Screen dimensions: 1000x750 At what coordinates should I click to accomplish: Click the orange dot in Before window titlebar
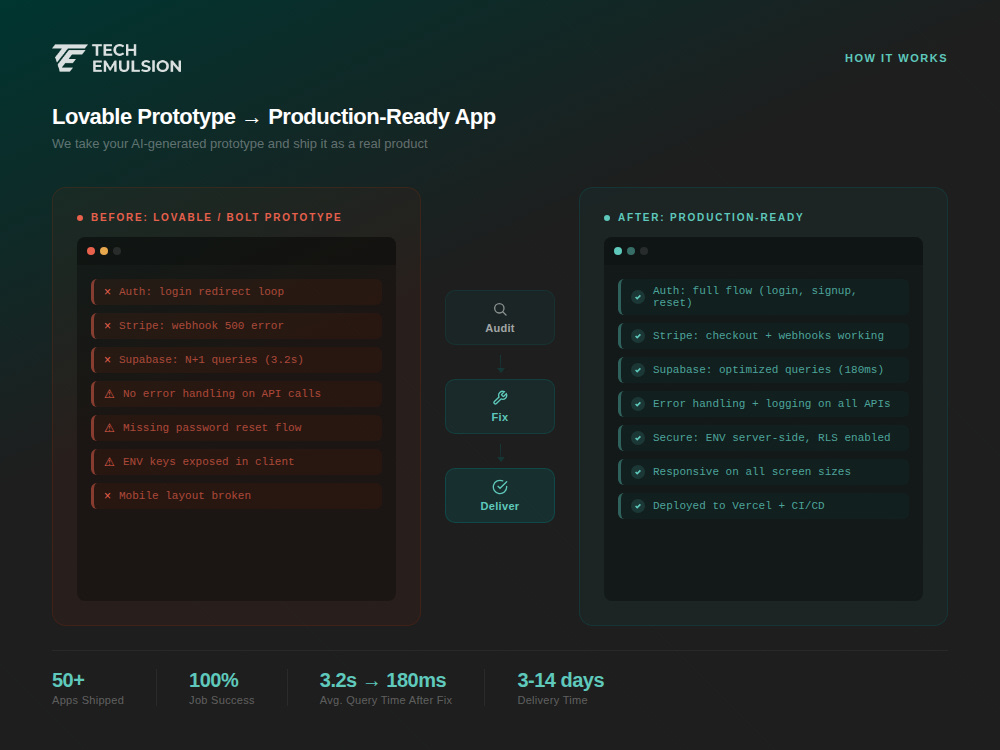(104, 251)
